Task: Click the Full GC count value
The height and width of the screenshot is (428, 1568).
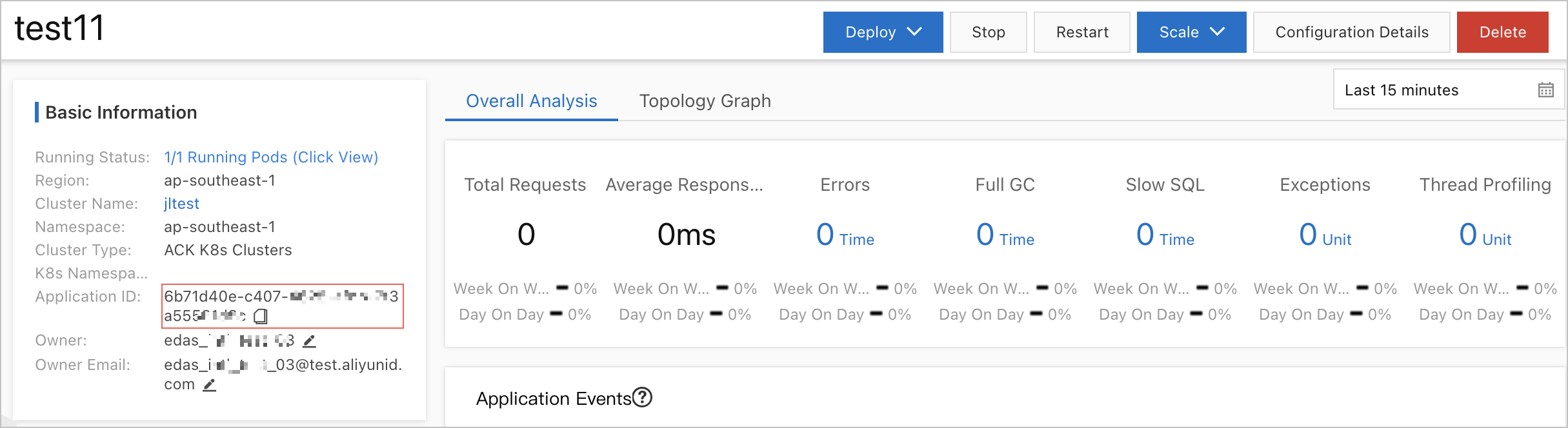Action: [x=985, y=235]
